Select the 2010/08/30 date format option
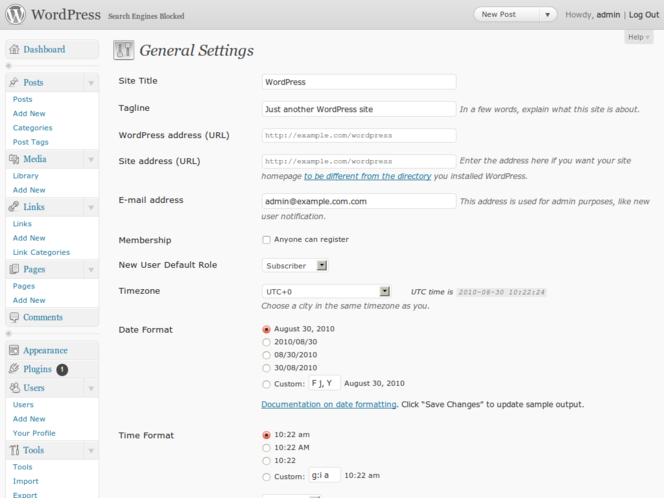 point(266,342)
